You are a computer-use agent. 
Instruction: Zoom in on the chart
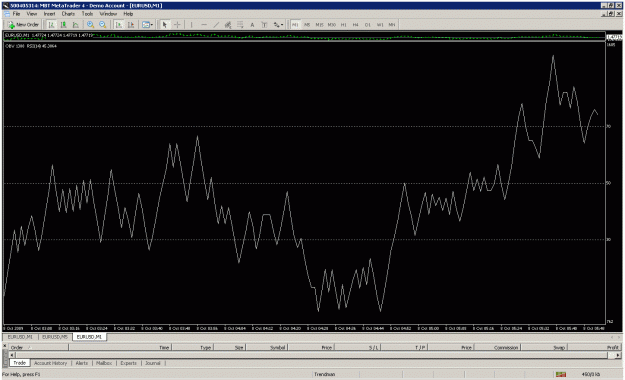(x=90, y=25)
